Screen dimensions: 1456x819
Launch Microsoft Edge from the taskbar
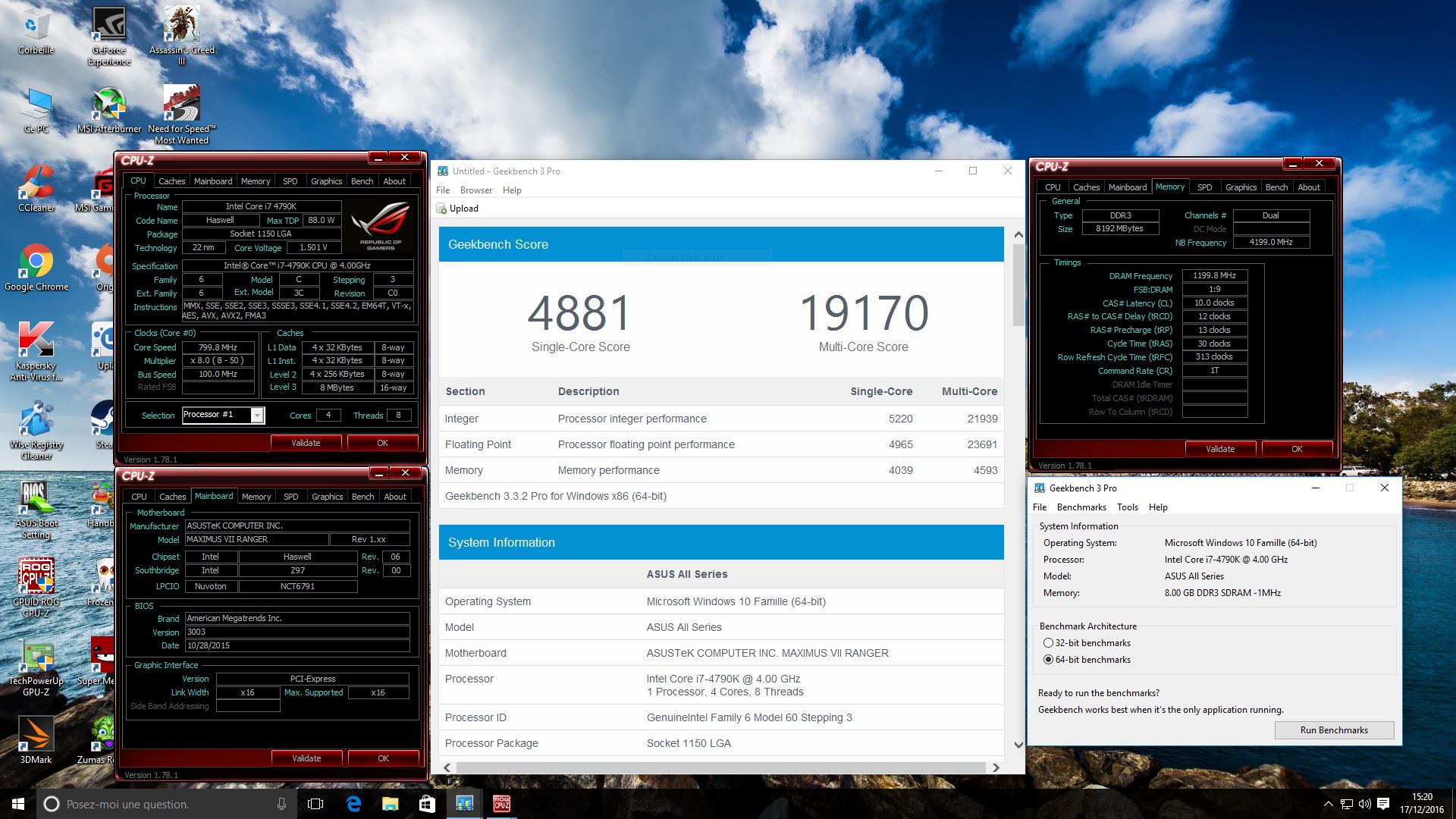click(x=353, y=804)
